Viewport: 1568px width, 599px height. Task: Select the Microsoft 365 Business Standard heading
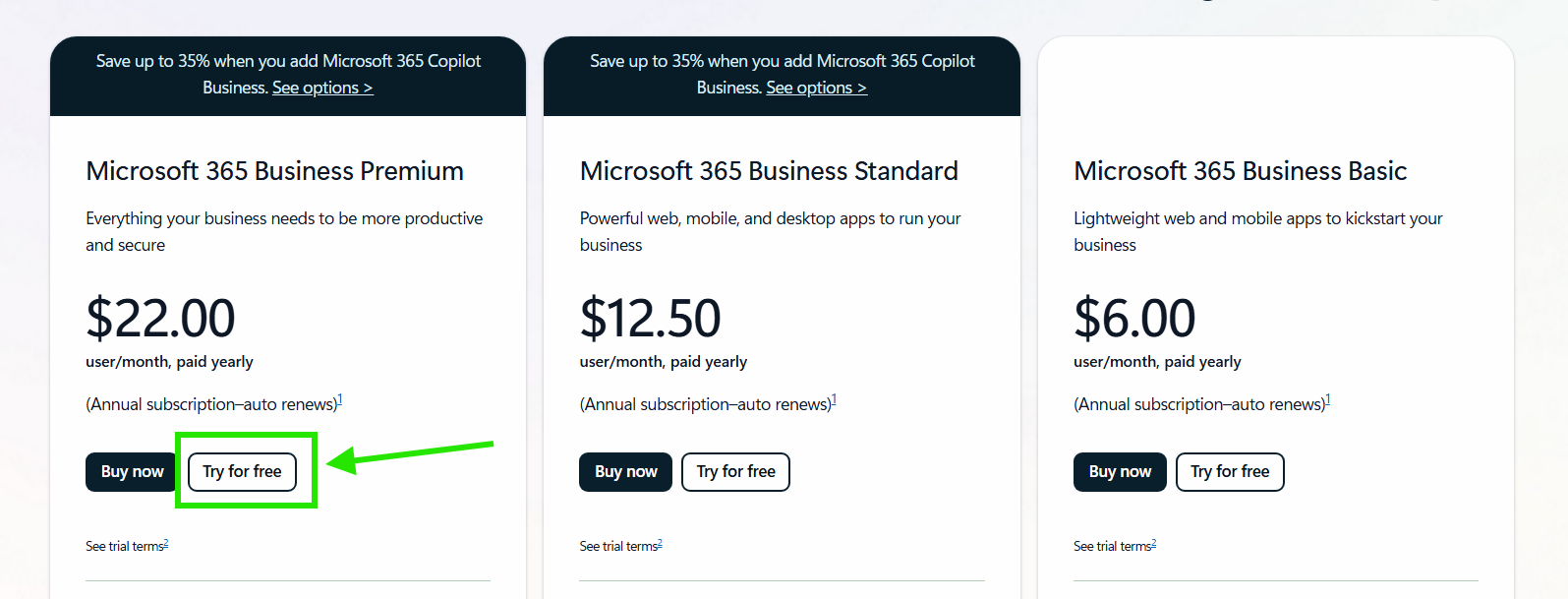coord(769,171)
